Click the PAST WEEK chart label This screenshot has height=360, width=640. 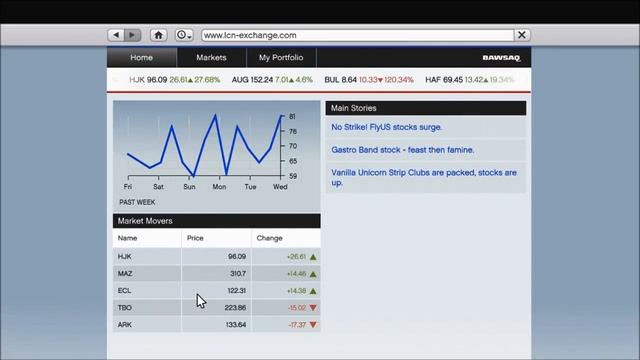coord(137,202)
